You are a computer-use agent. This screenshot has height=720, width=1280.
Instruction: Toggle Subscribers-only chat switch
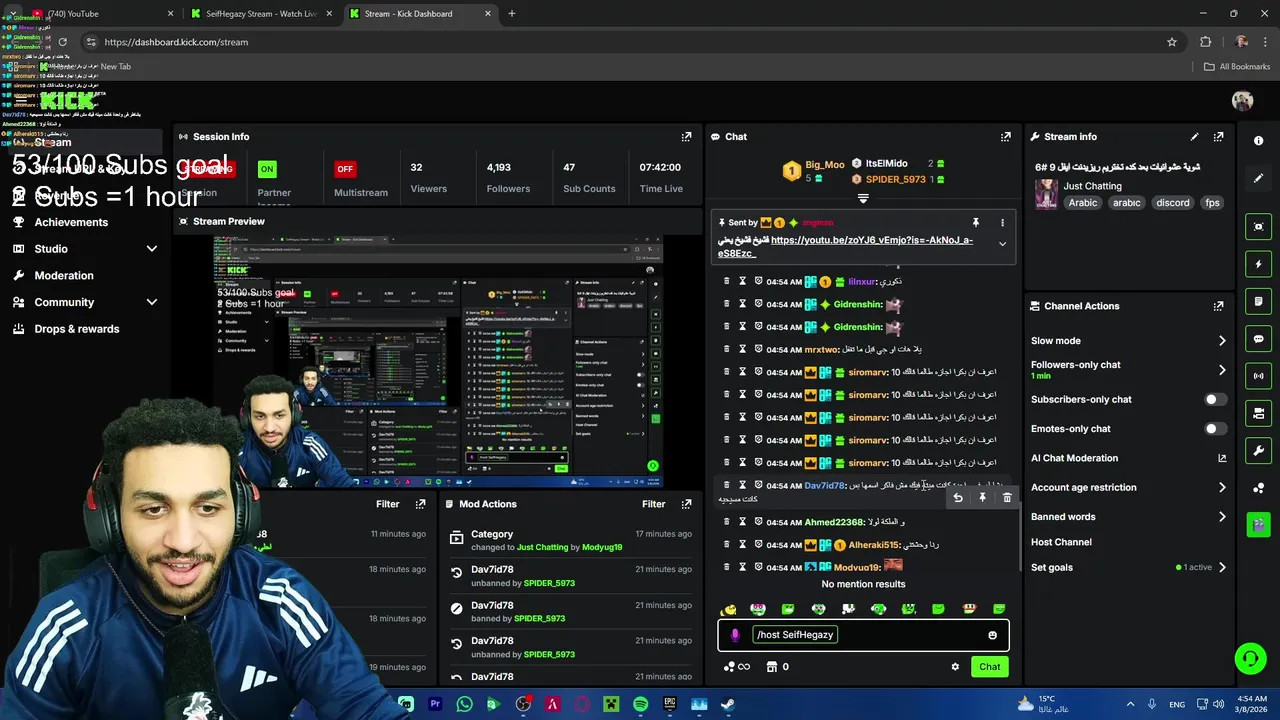tap(1215, 399)
